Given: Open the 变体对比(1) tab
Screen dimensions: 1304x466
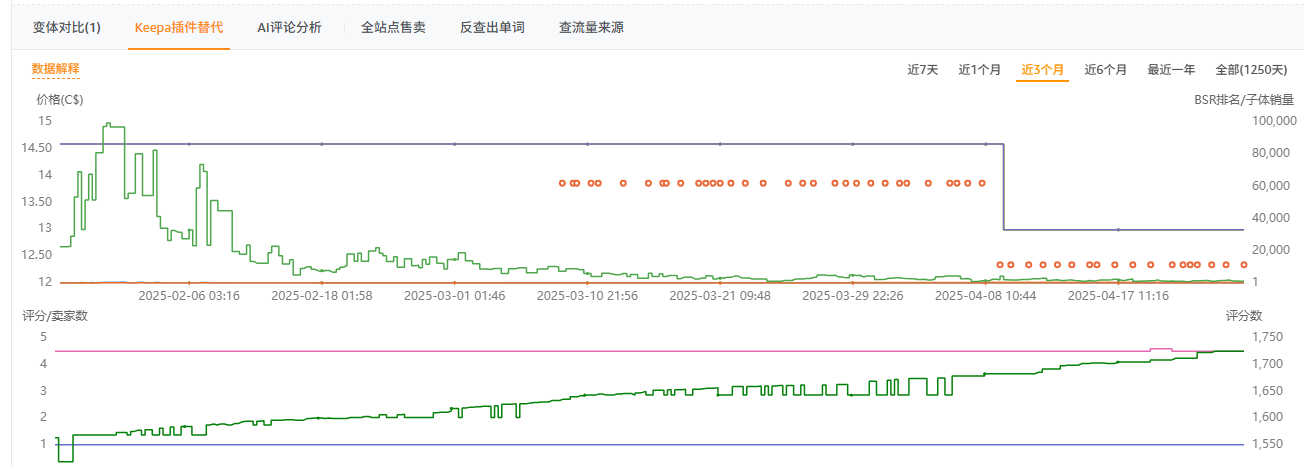Looking at the screenshot, I should tap(67, 27).
